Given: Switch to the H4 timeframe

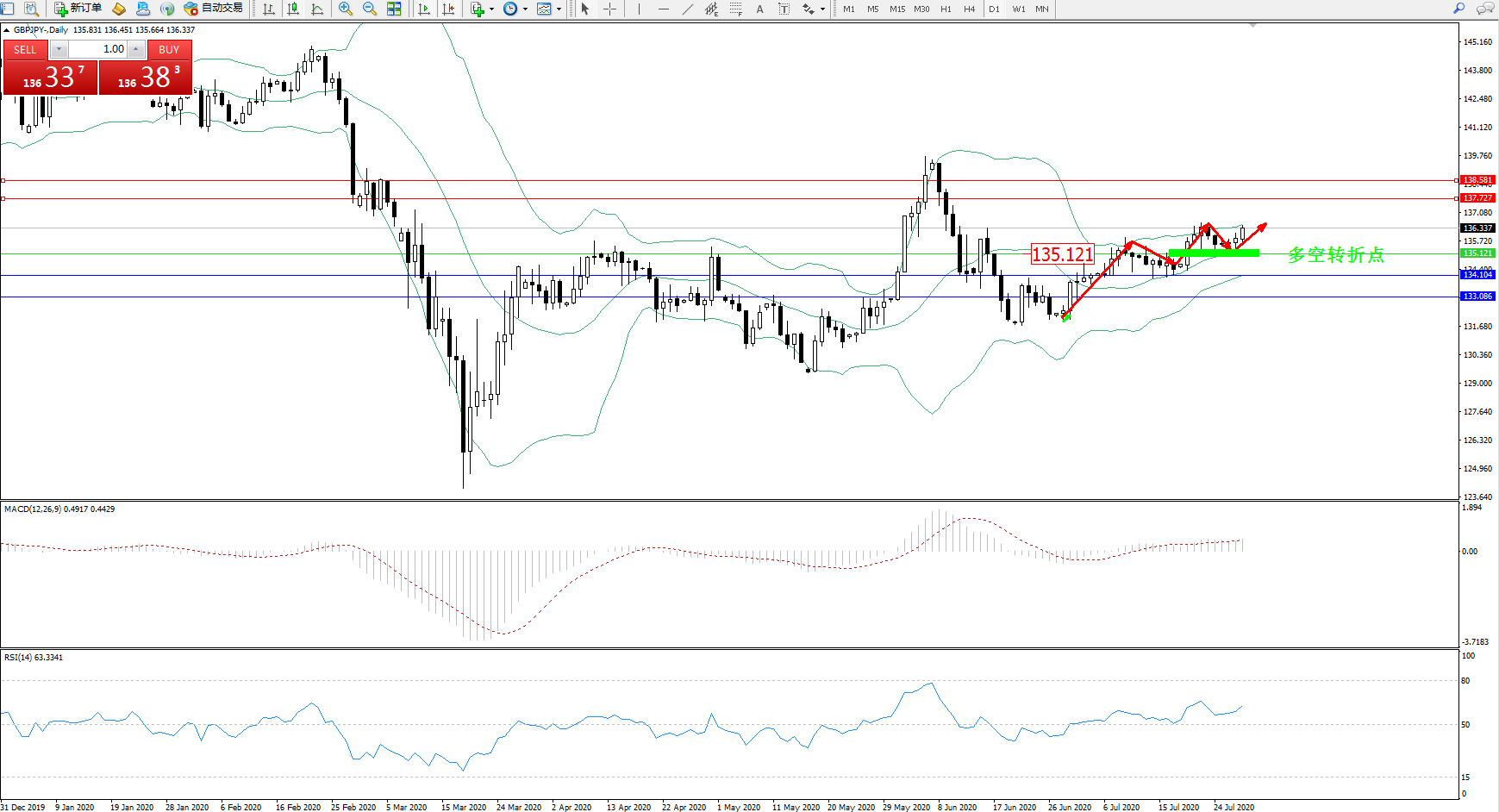Looking at the screenshot, I should pyautogui.click(x=969, y=9).
